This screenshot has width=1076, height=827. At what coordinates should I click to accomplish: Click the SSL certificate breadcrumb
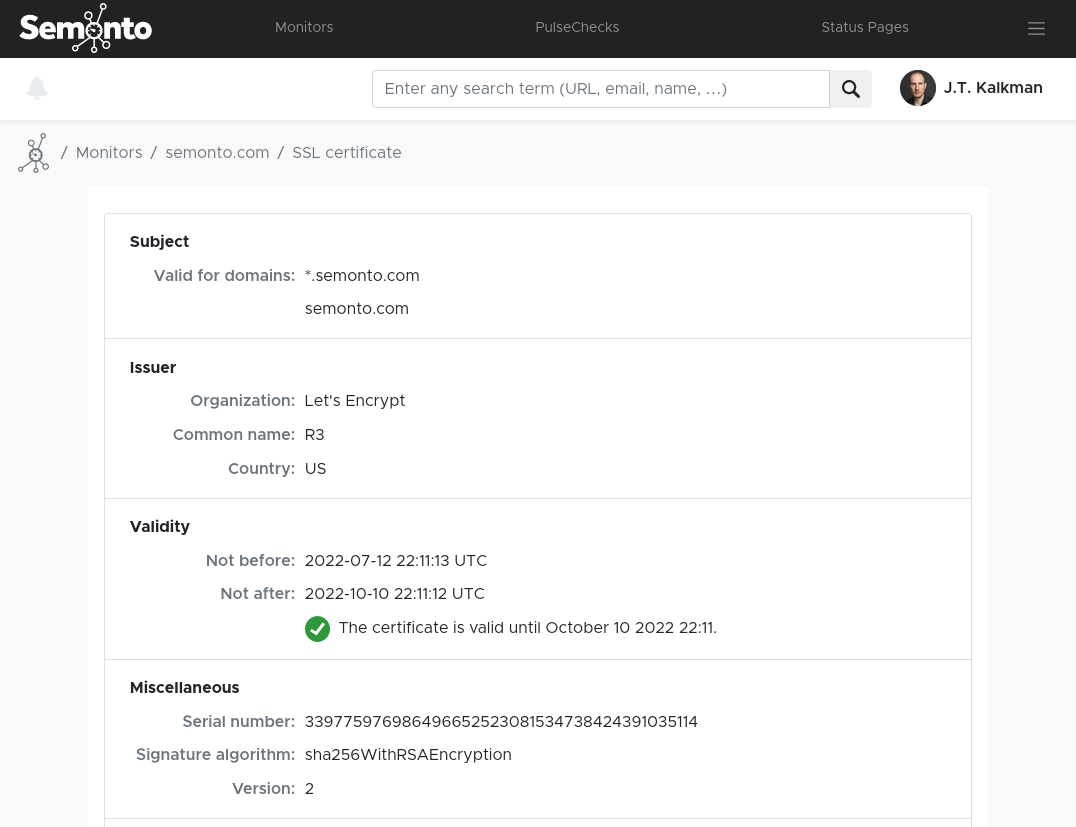(x=346, y=153)
